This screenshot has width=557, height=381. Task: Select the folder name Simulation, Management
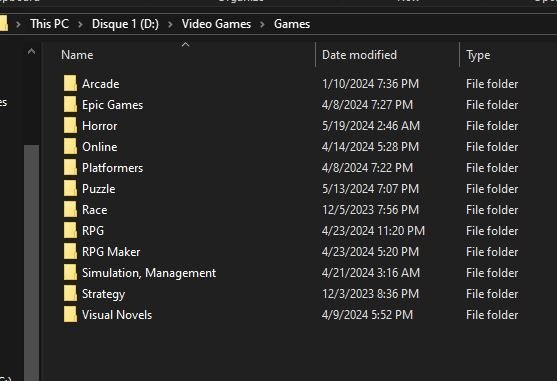click(x=149, y=273)
